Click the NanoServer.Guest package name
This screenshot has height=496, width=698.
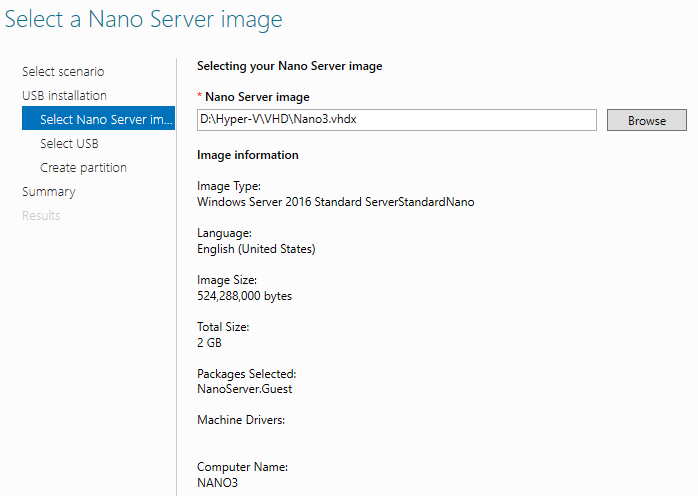click(244, 389)
